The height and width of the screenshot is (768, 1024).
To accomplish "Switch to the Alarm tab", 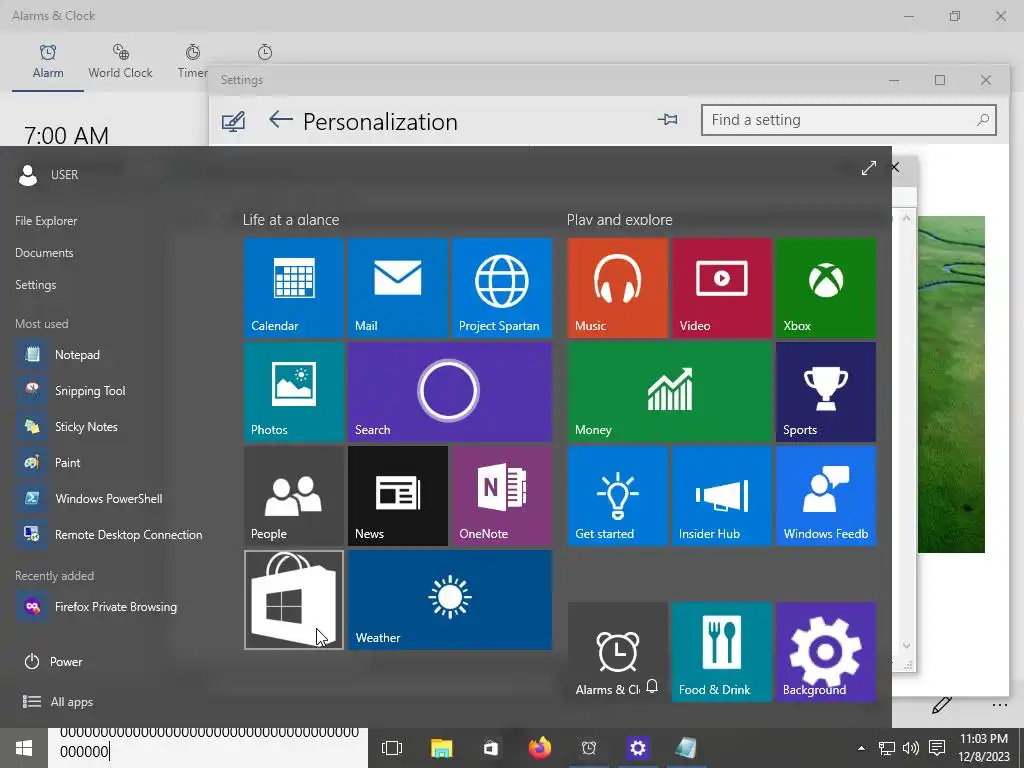I will 48,62.
